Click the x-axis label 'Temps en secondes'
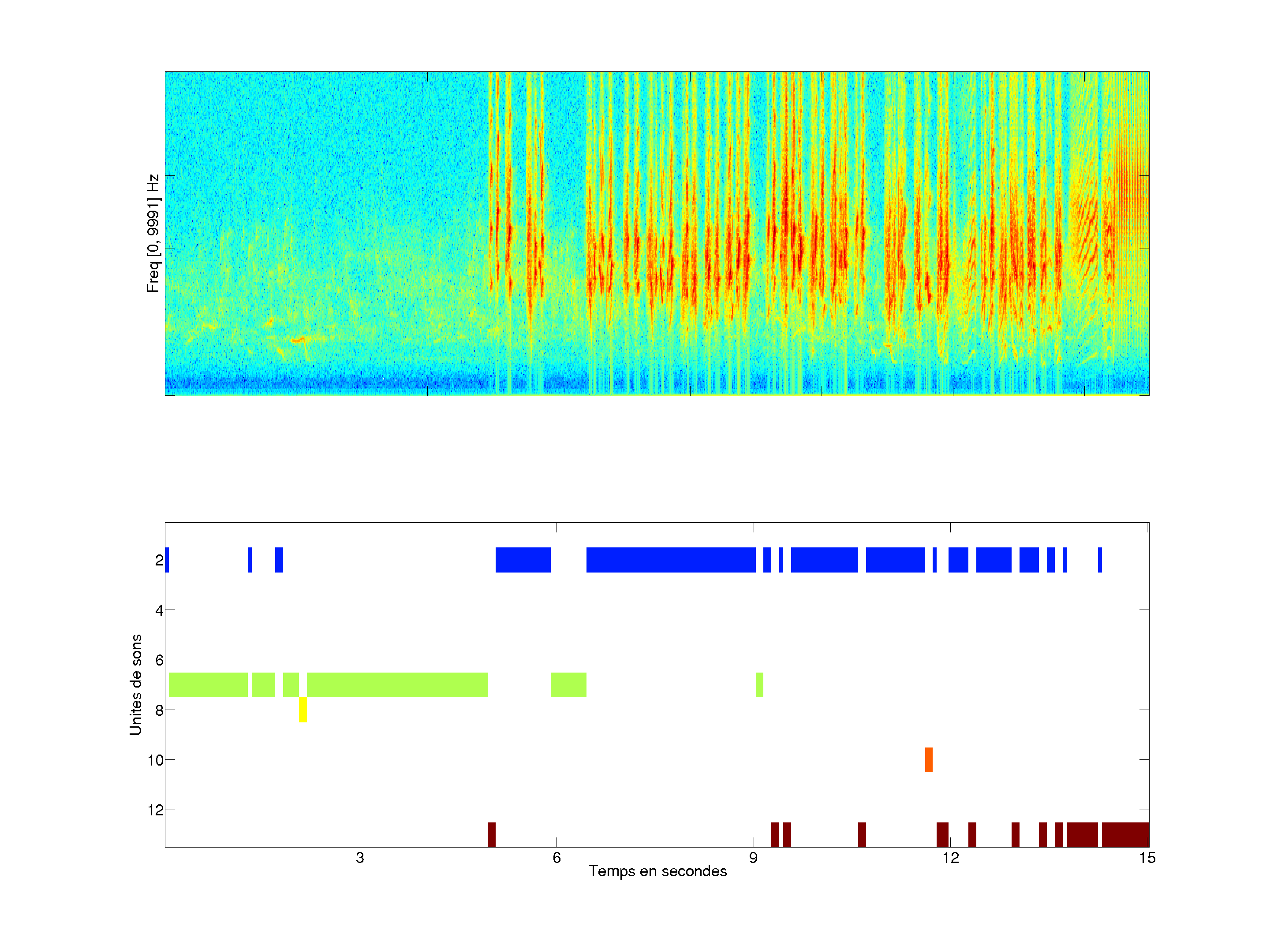Image resolution: width=1270 pixels, height=952 pixels. [657, 871]
